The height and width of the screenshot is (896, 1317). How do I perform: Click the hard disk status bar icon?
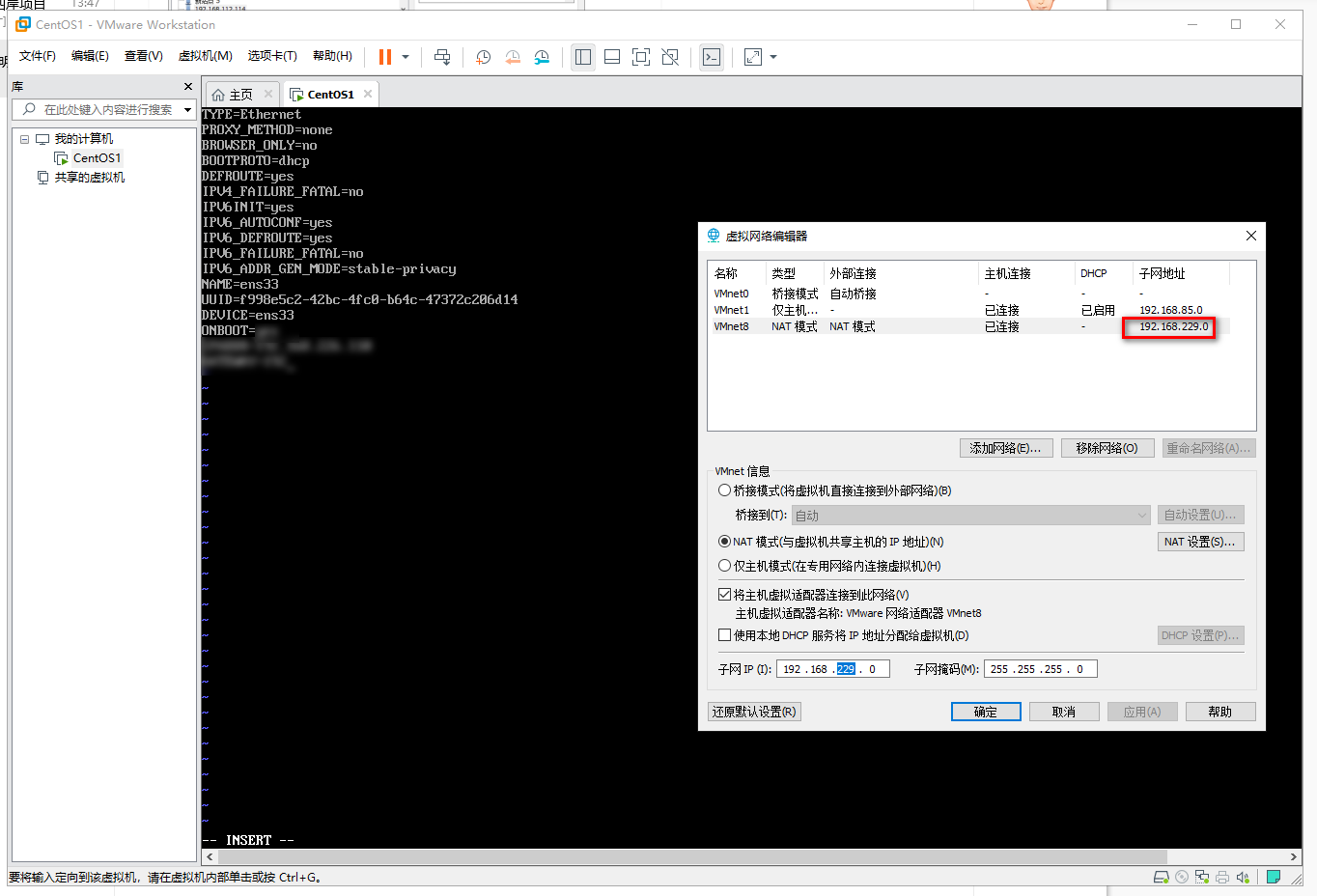click(1162, 878)
